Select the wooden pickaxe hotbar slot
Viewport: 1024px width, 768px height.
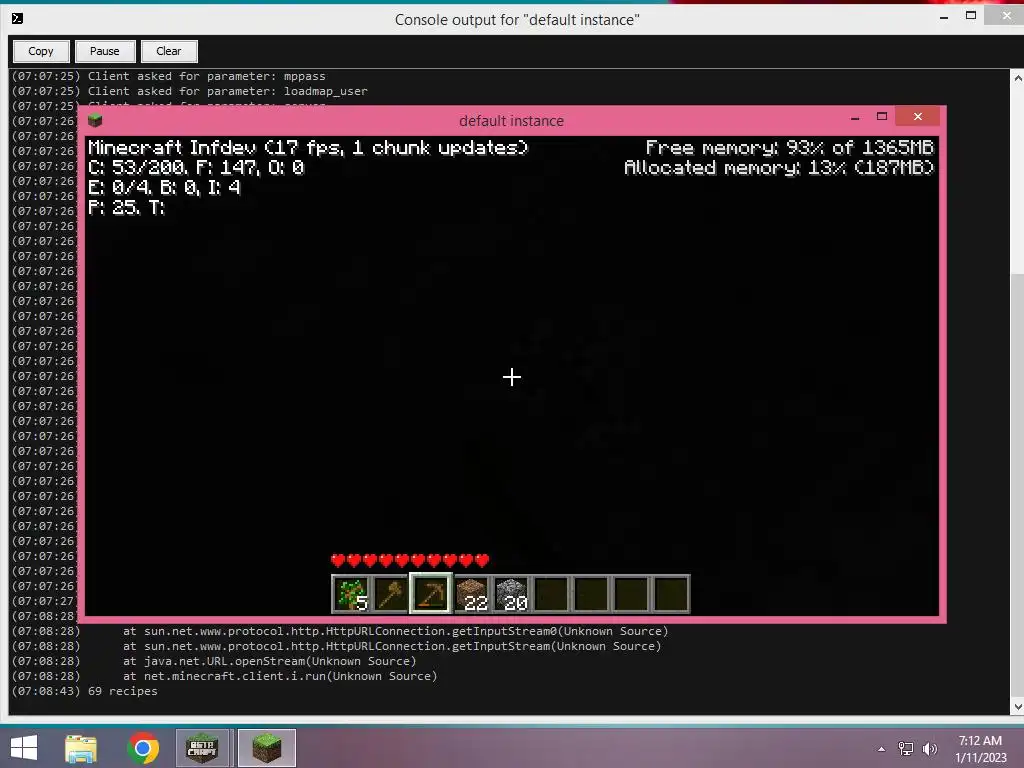430,594
